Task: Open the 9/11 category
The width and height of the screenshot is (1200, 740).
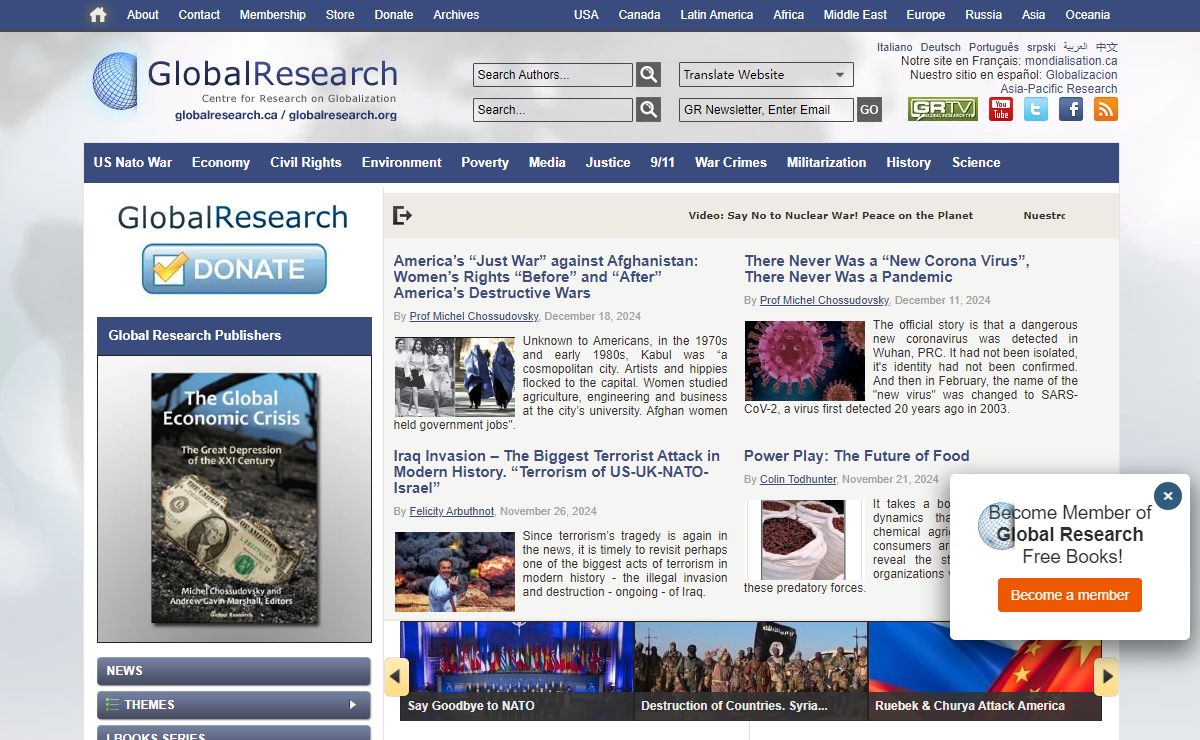Action: pyautogui.click(x=662, y=162)
